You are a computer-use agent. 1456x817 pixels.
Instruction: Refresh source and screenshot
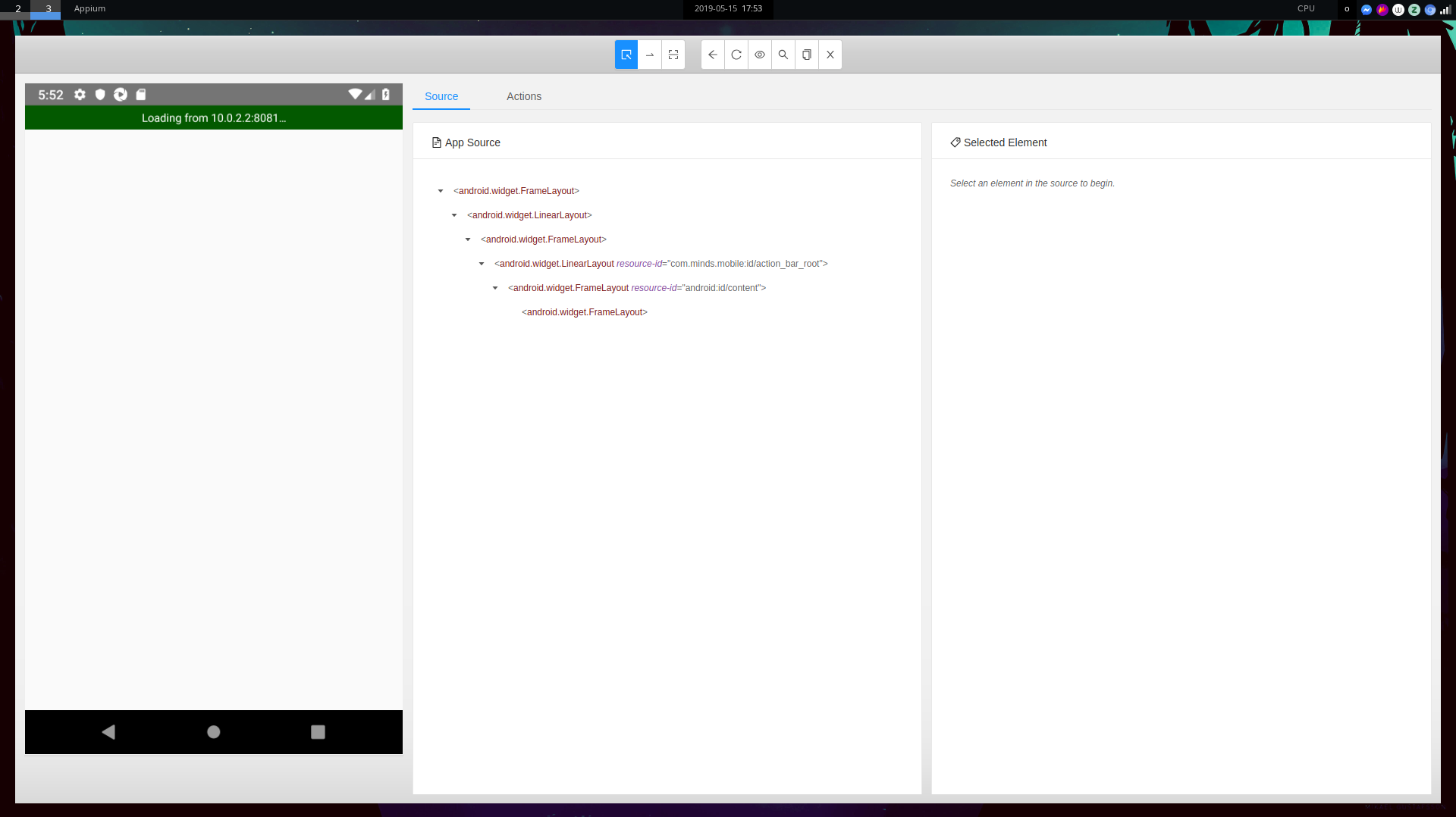[736, 55]
